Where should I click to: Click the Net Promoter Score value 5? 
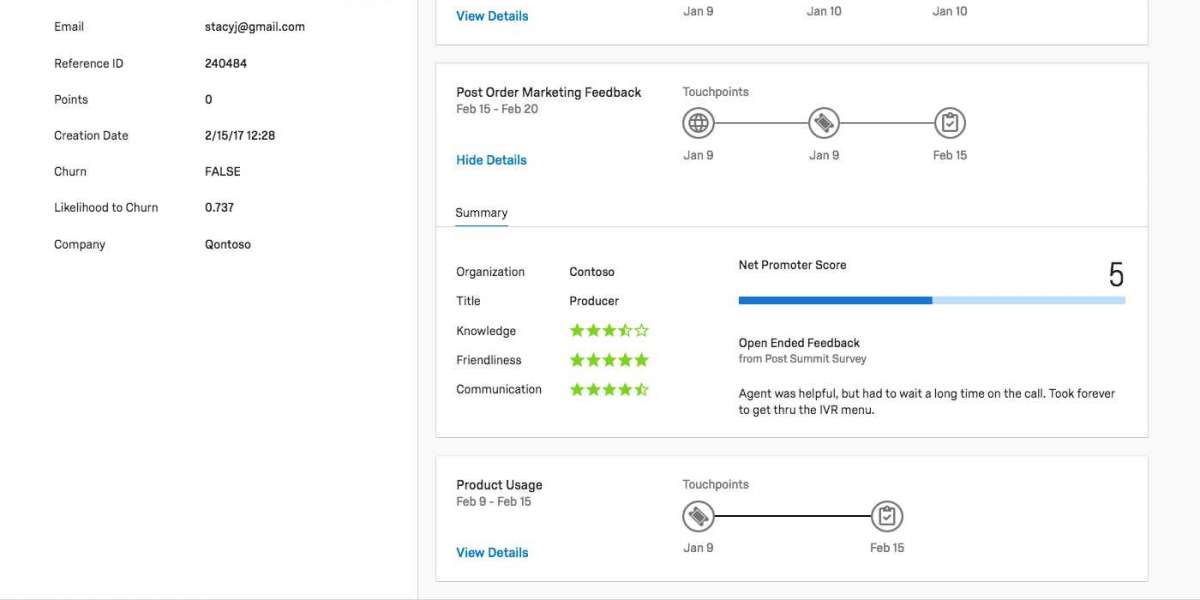[x=1116, y=275]
